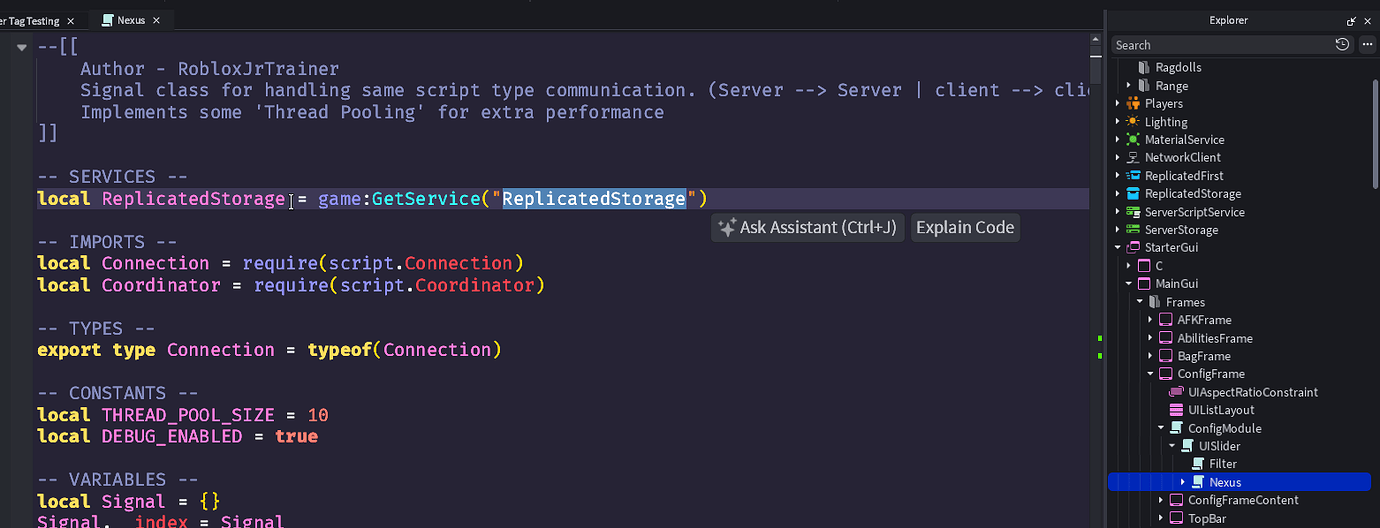Click the Ask Assistant button
The image size is (1380, 528).
pyautogui.click(x=808, y=228)
